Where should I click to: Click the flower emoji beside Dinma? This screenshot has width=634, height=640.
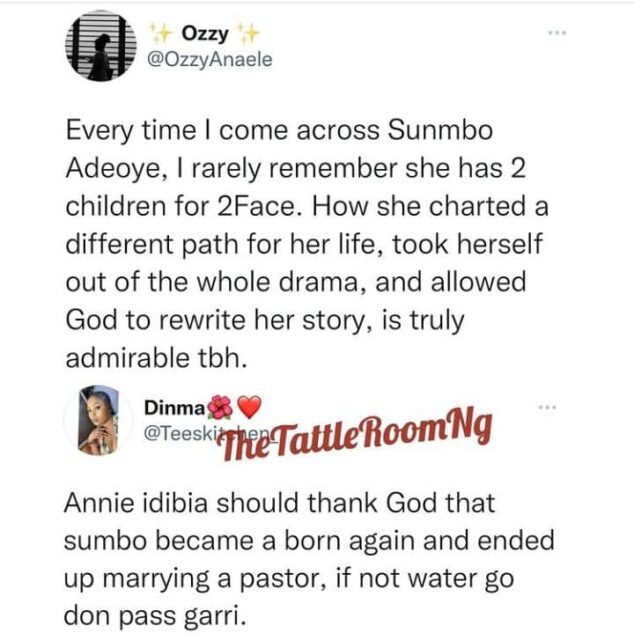[219, 408]
